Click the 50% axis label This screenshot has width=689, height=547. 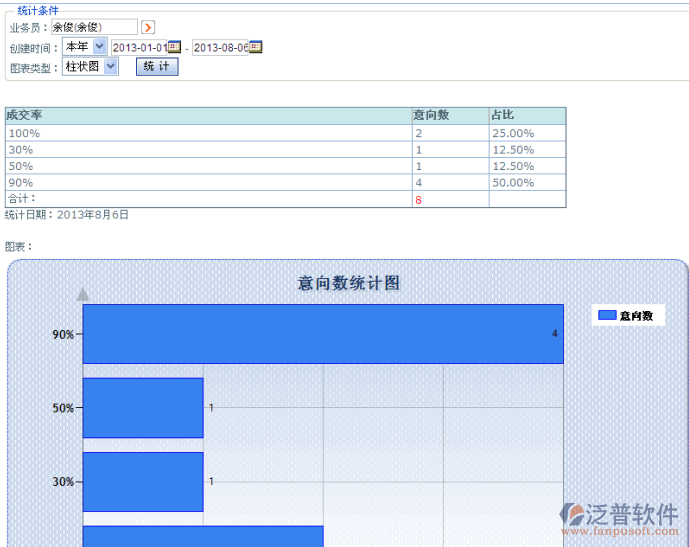(63, 408)
